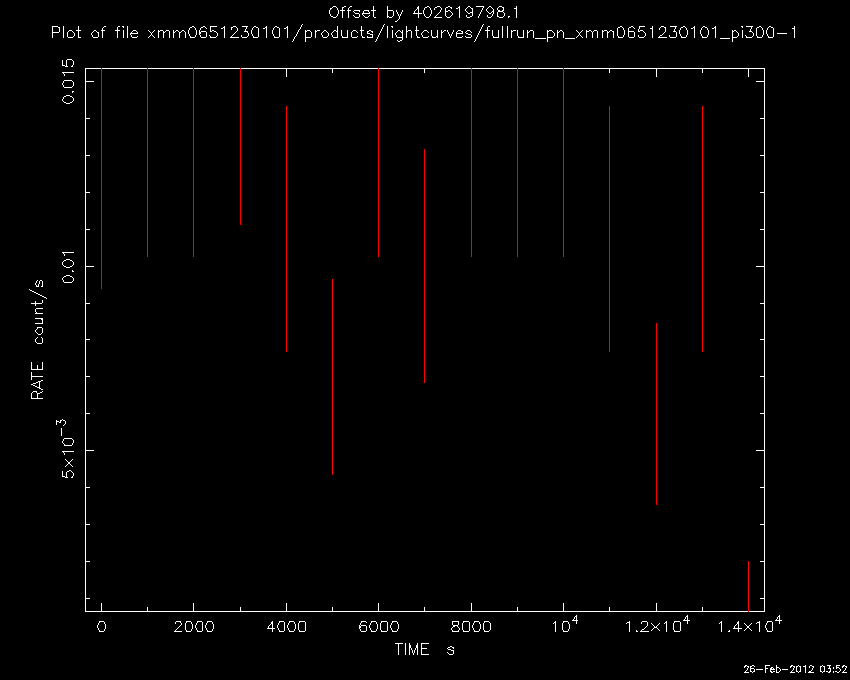Click the 26-Feb-2012 03:52 timestamp
The height and width of the screenshot is (680, 850).
tap(795, 670)
